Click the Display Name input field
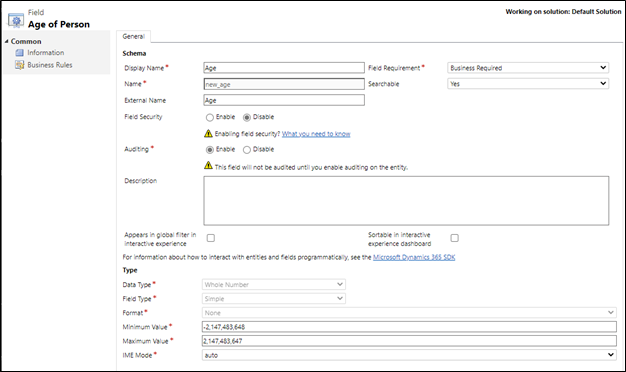This screenshot has width=626, height=372. click(284, 68)
